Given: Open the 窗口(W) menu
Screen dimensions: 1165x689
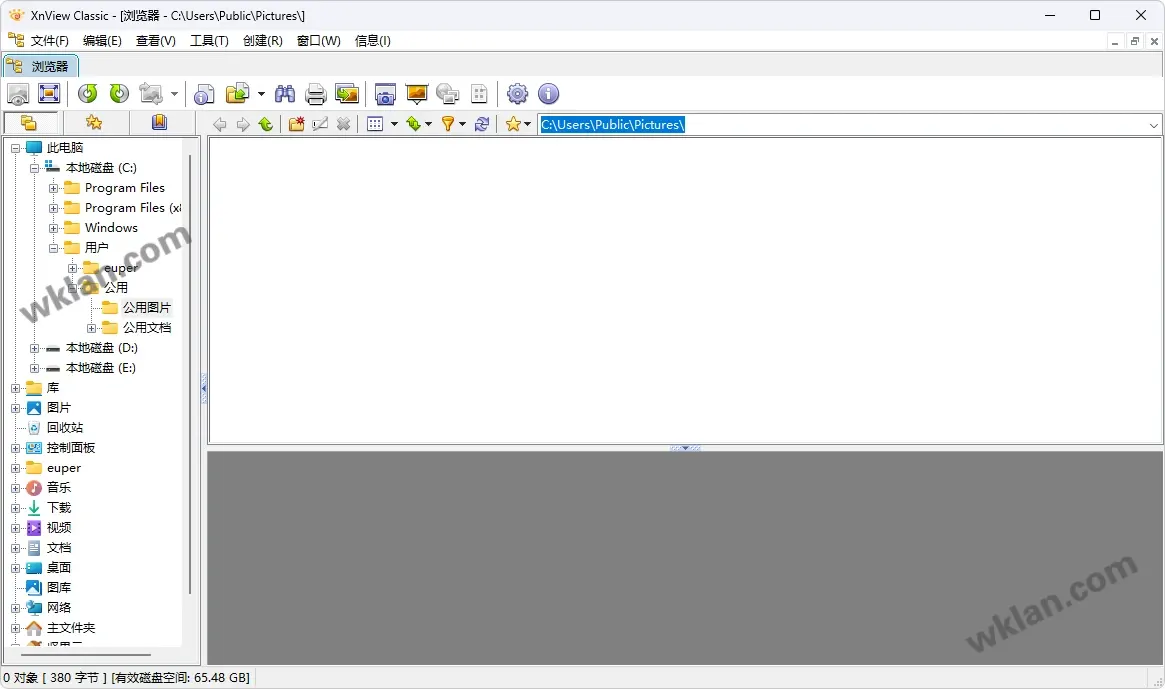Looking at the screenshot, I should click(x=319, y=41).
